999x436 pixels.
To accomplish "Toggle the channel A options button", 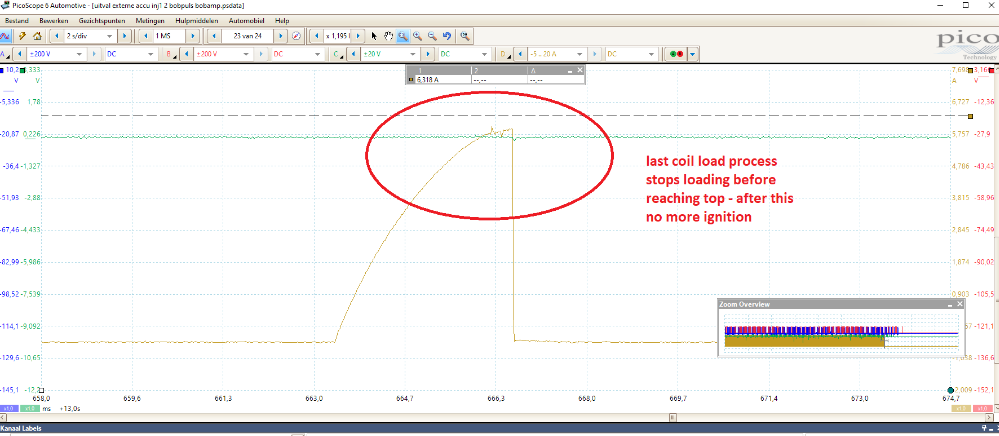I will [x=6, y=54].
